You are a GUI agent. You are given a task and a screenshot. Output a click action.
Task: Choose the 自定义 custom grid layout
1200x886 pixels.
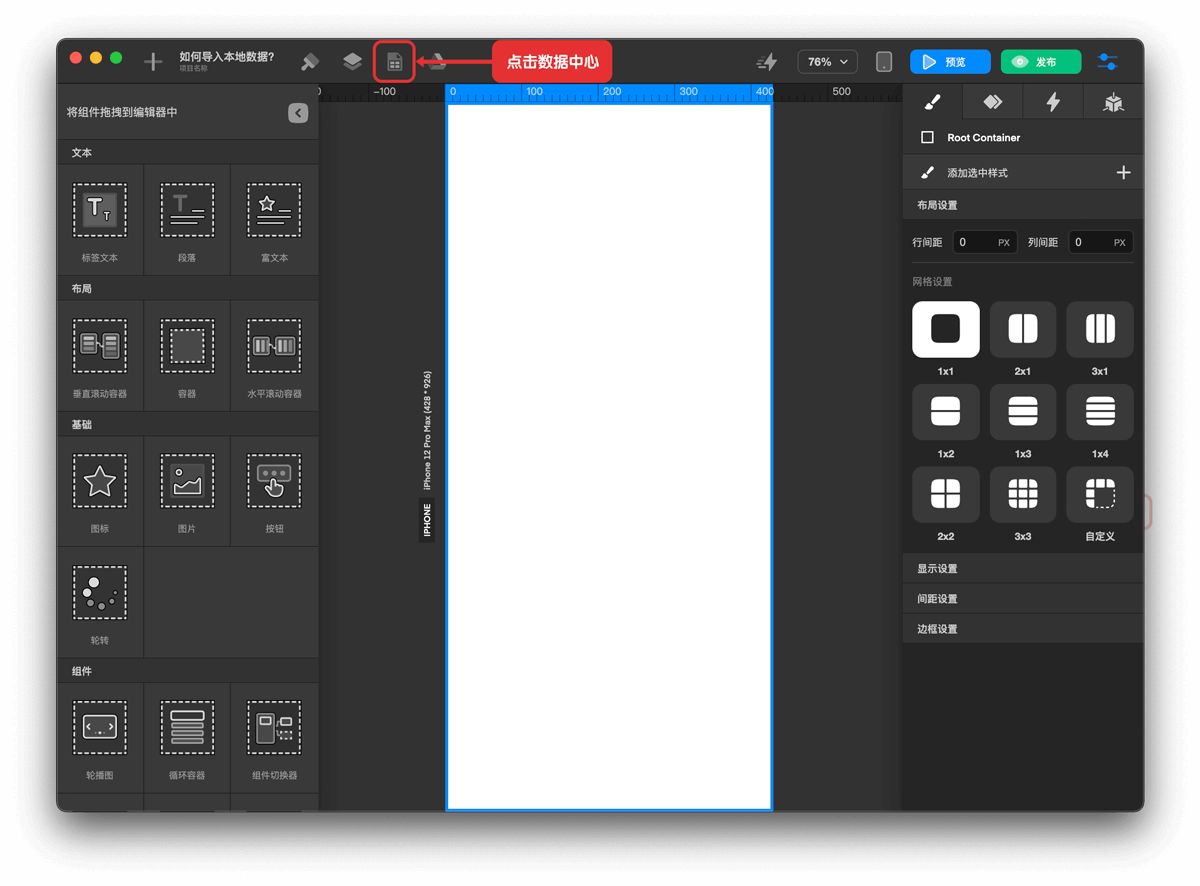(x=1100, y=495)
